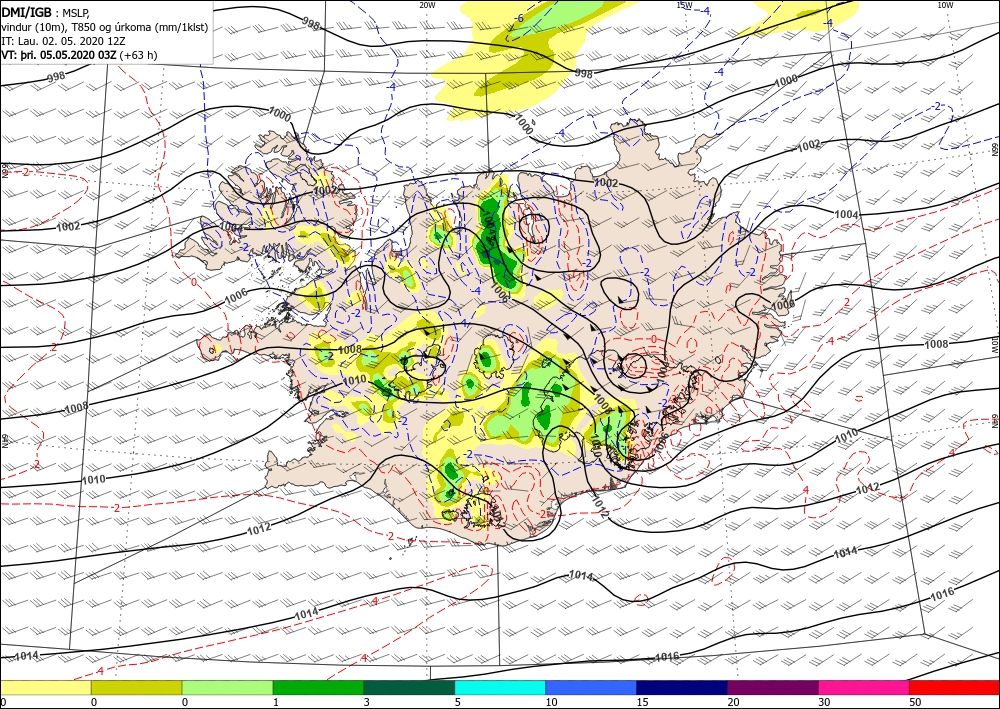Click the blue '-6' temperature contour label
Screen dimensions: 1000x709
[x=520, y=18]
